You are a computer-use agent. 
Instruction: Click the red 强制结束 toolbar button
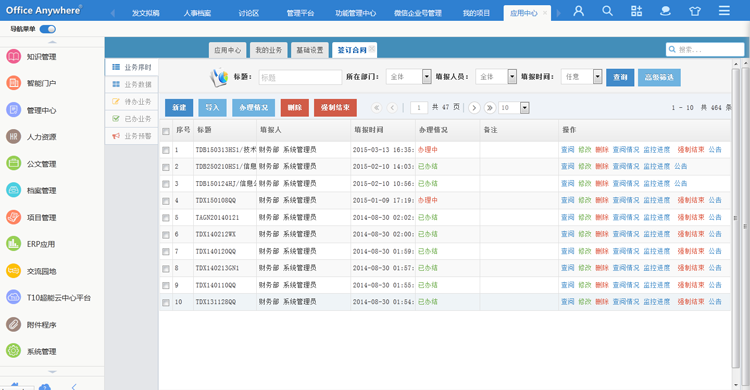pos(335,108)
